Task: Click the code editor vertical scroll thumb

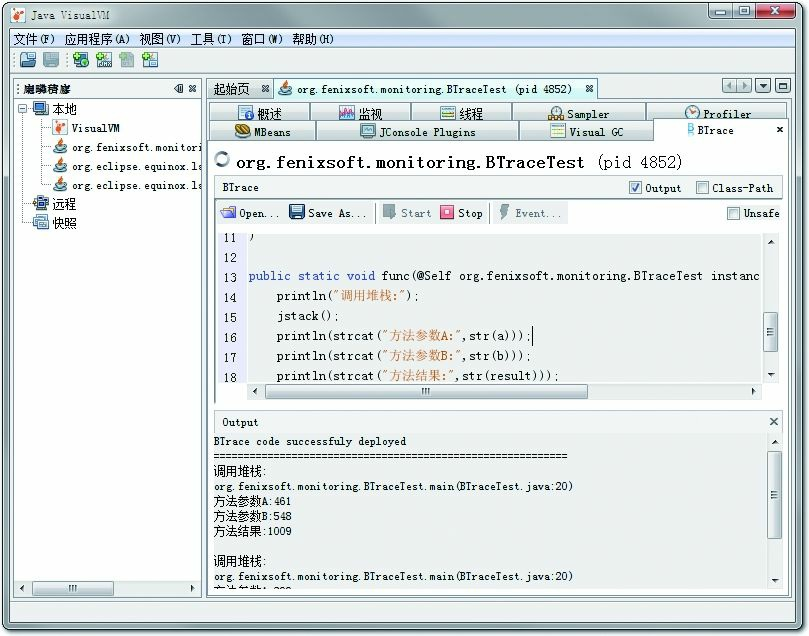Action: (x=770, y=332)
